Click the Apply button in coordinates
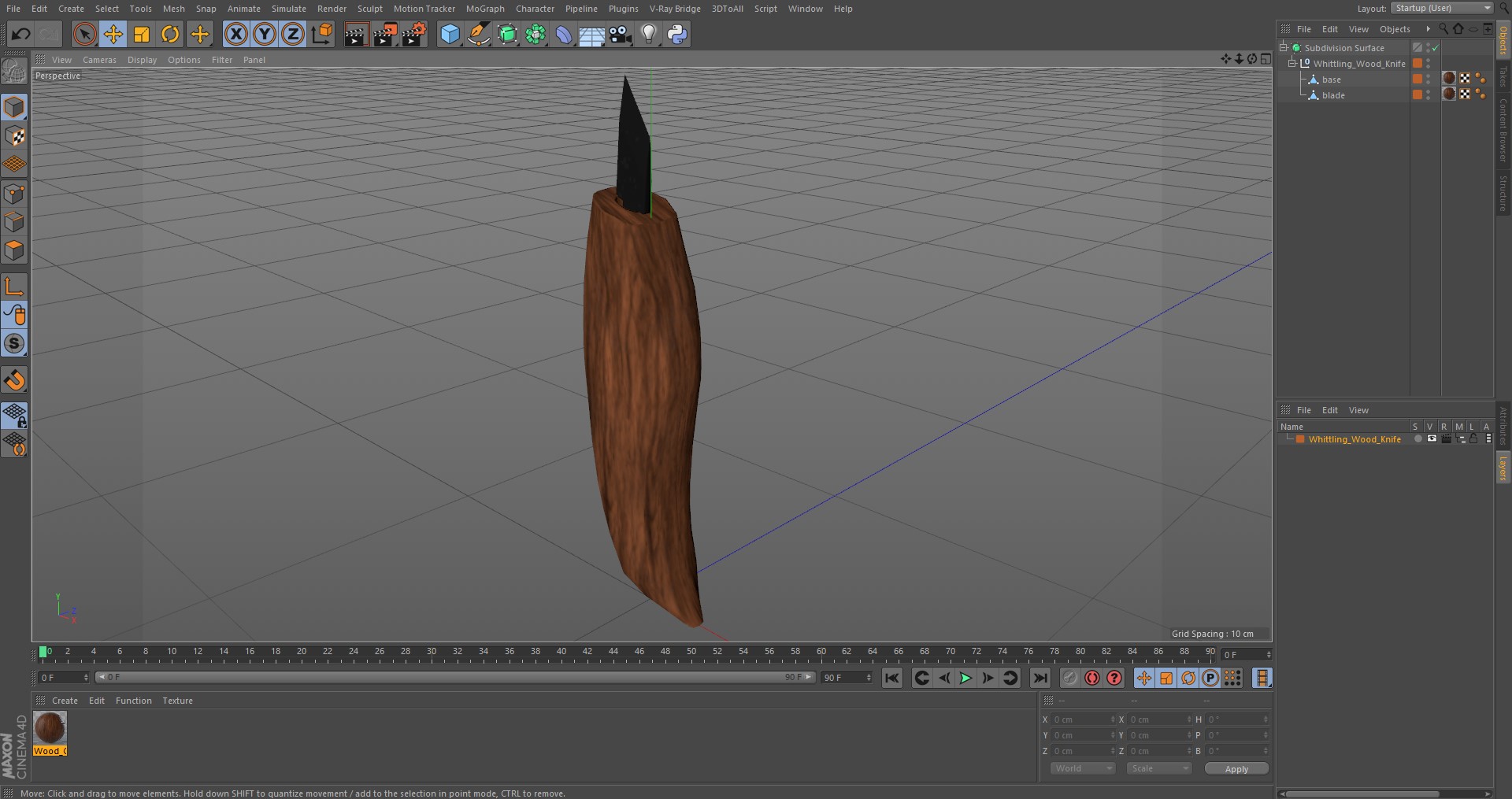 1236,769
